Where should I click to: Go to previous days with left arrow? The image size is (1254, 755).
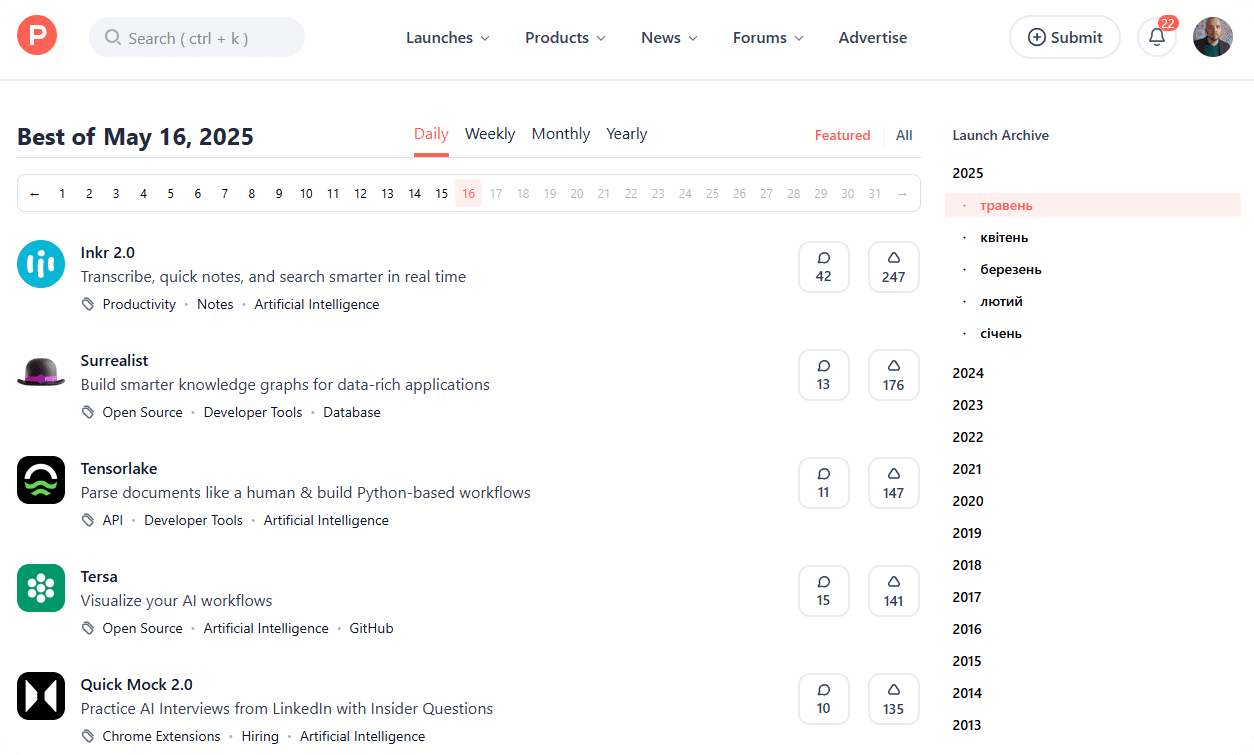tap(35, 194)
